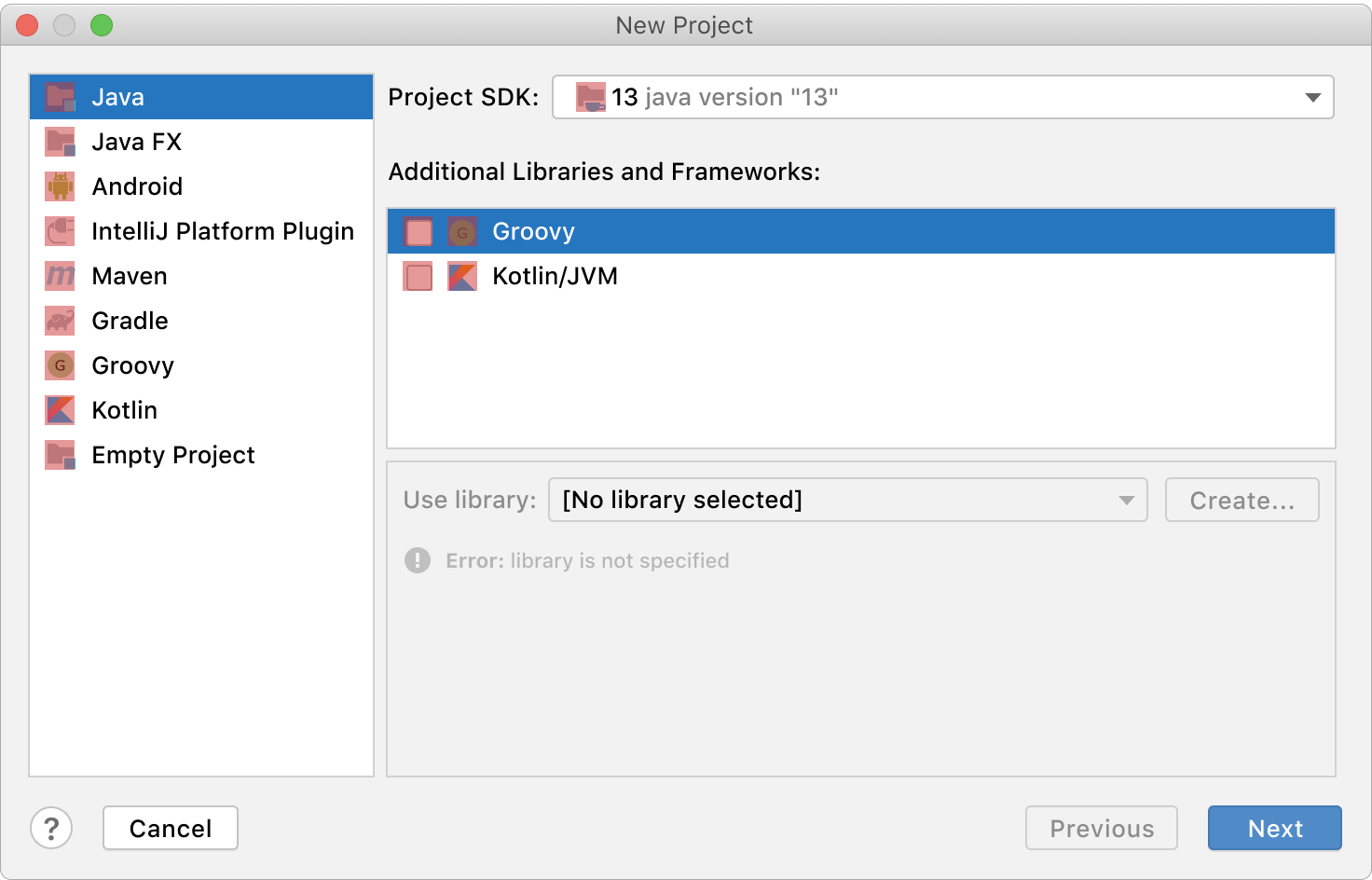Open the Project SDK dropdown
Image resolution: width=1372 pixels, height=880 pixels.
[x=941, y=97]
